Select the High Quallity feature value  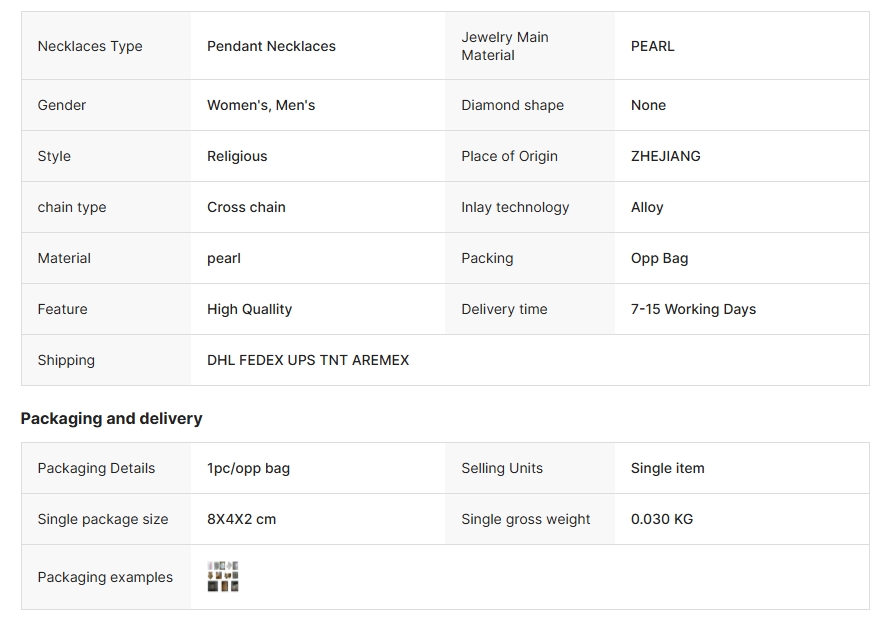coord(249,309)
